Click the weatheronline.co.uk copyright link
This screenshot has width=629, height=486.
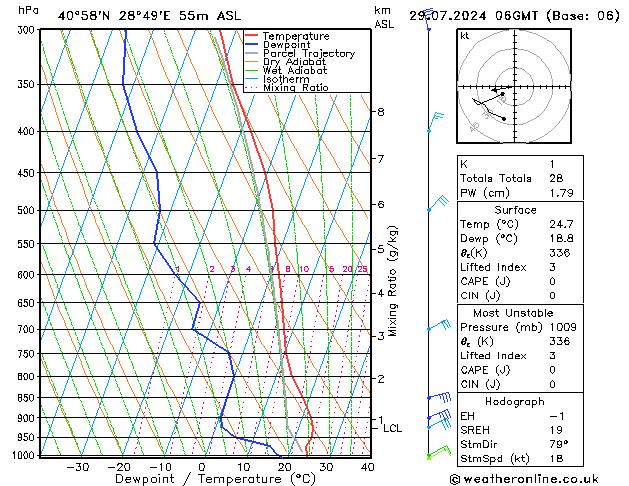(x=524, y=479)
